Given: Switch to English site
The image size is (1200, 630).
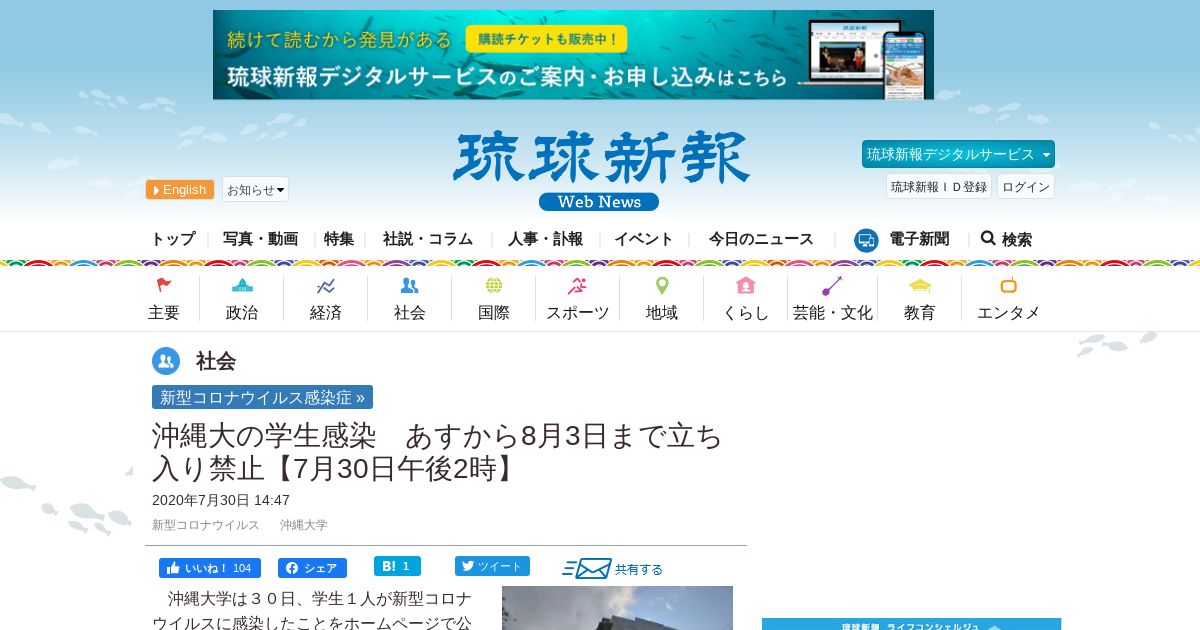Looking at the screenshot, I should tap(180, 189).
